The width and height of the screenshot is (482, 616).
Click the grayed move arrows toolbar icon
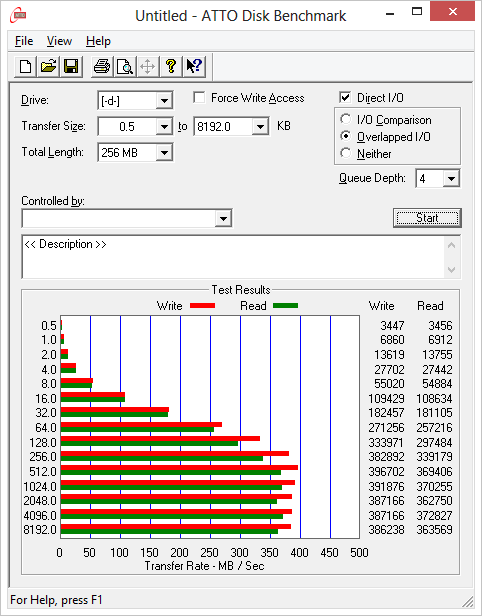(148, 66)
